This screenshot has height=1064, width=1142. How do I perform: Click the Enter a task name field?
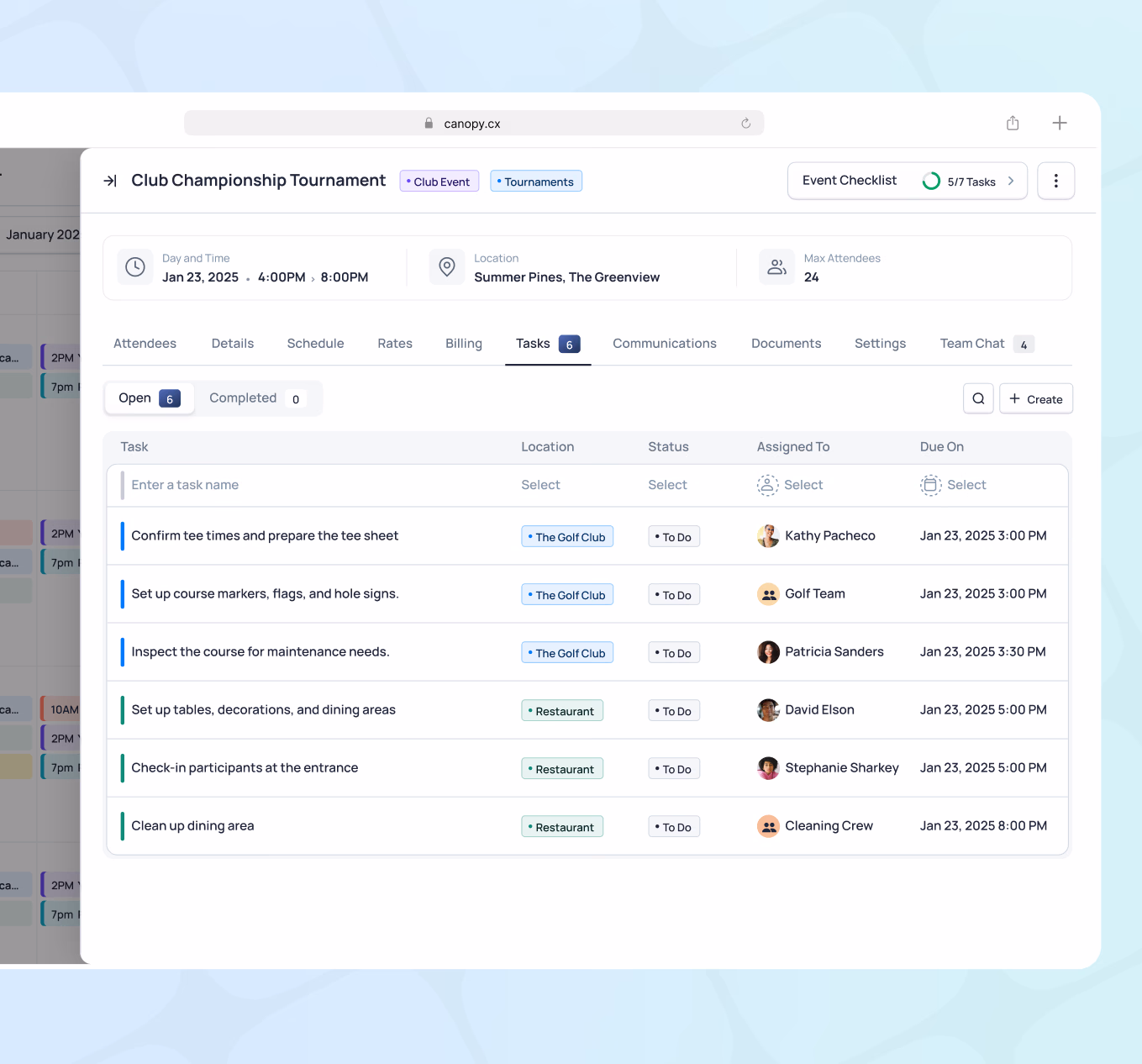point(185,485)
